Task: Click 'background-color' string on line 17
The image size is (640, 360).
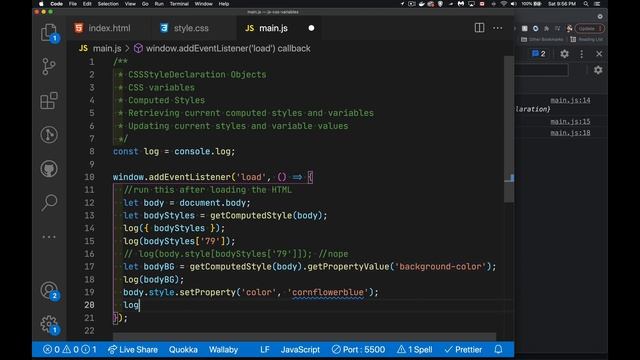Action: click(440, 267)
